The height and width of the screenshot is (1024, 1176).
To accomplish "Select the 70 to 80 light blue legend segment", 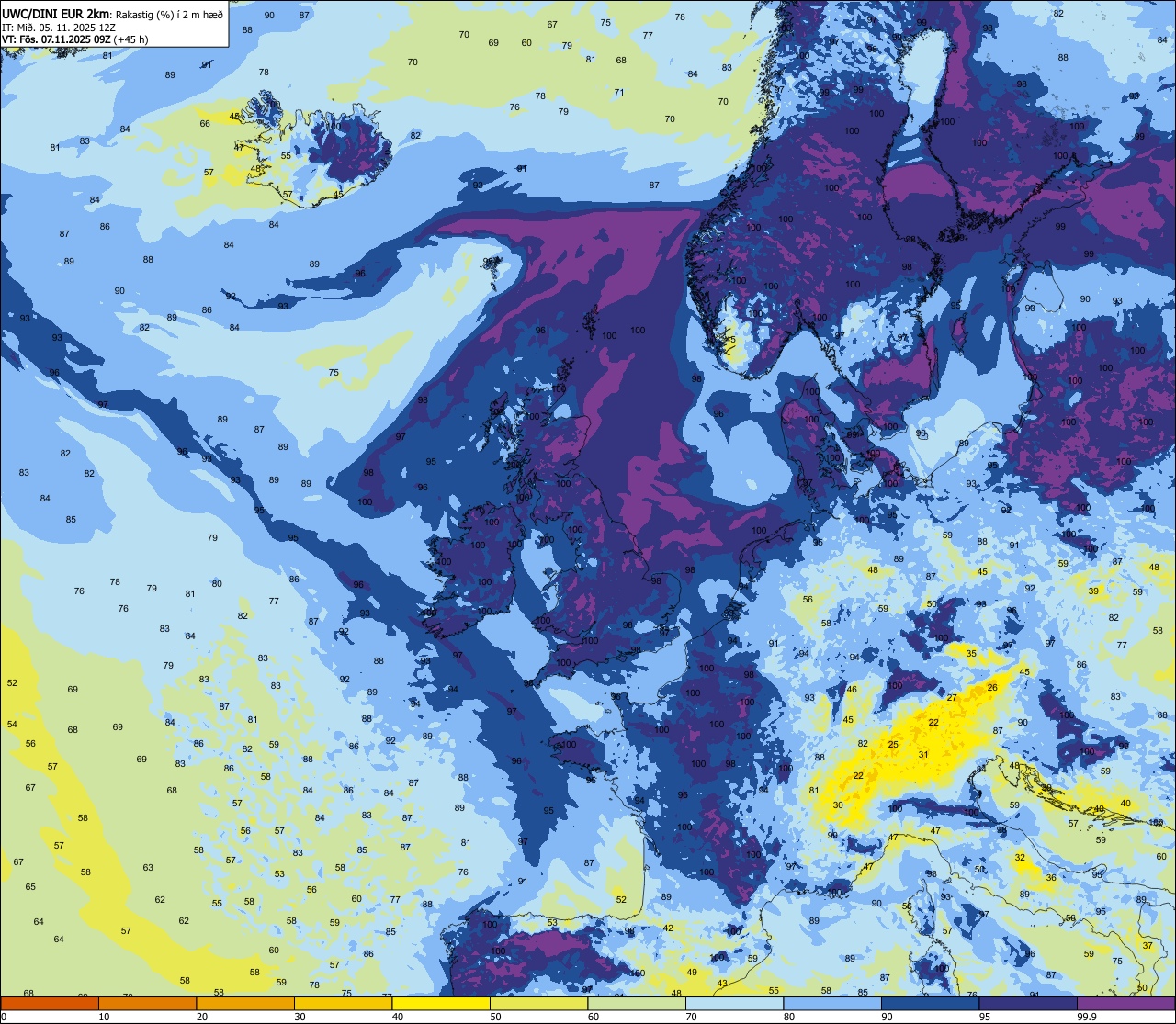I will click(734, 1003).
